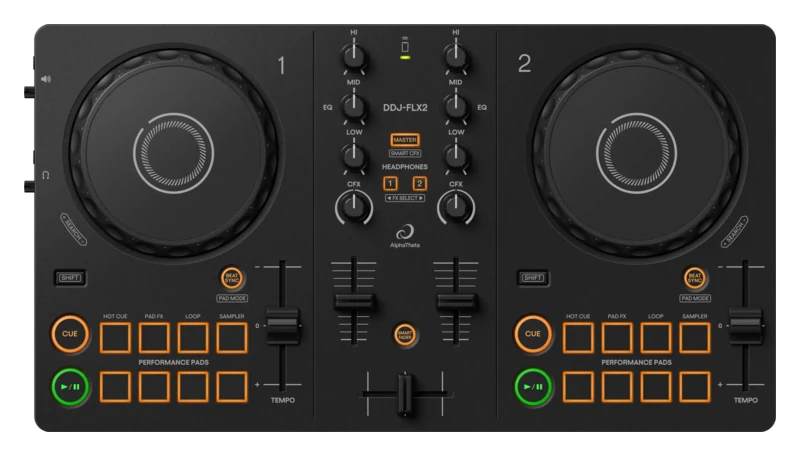Tap deck 1 bottom pad under HOT CUE
The height and width of the screenshot is (456, 800).
click(115, 387)
